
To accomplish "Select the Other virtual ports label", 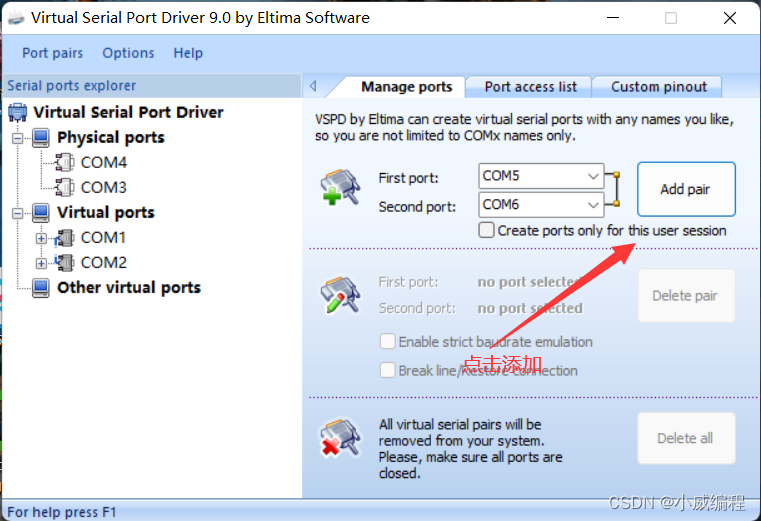I will pos(129,287).
